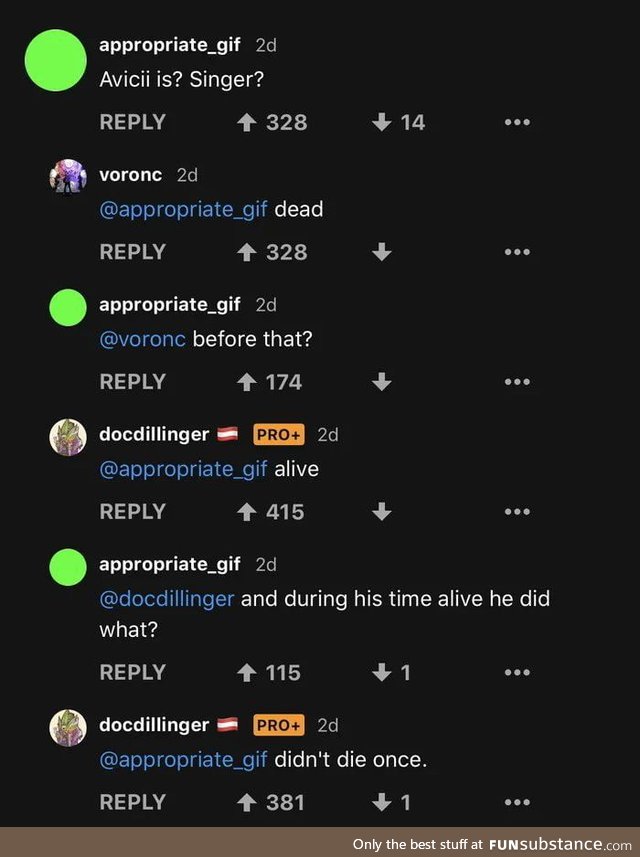Open more options on 'Avicii is? Singer?' comment

[516, 122]
